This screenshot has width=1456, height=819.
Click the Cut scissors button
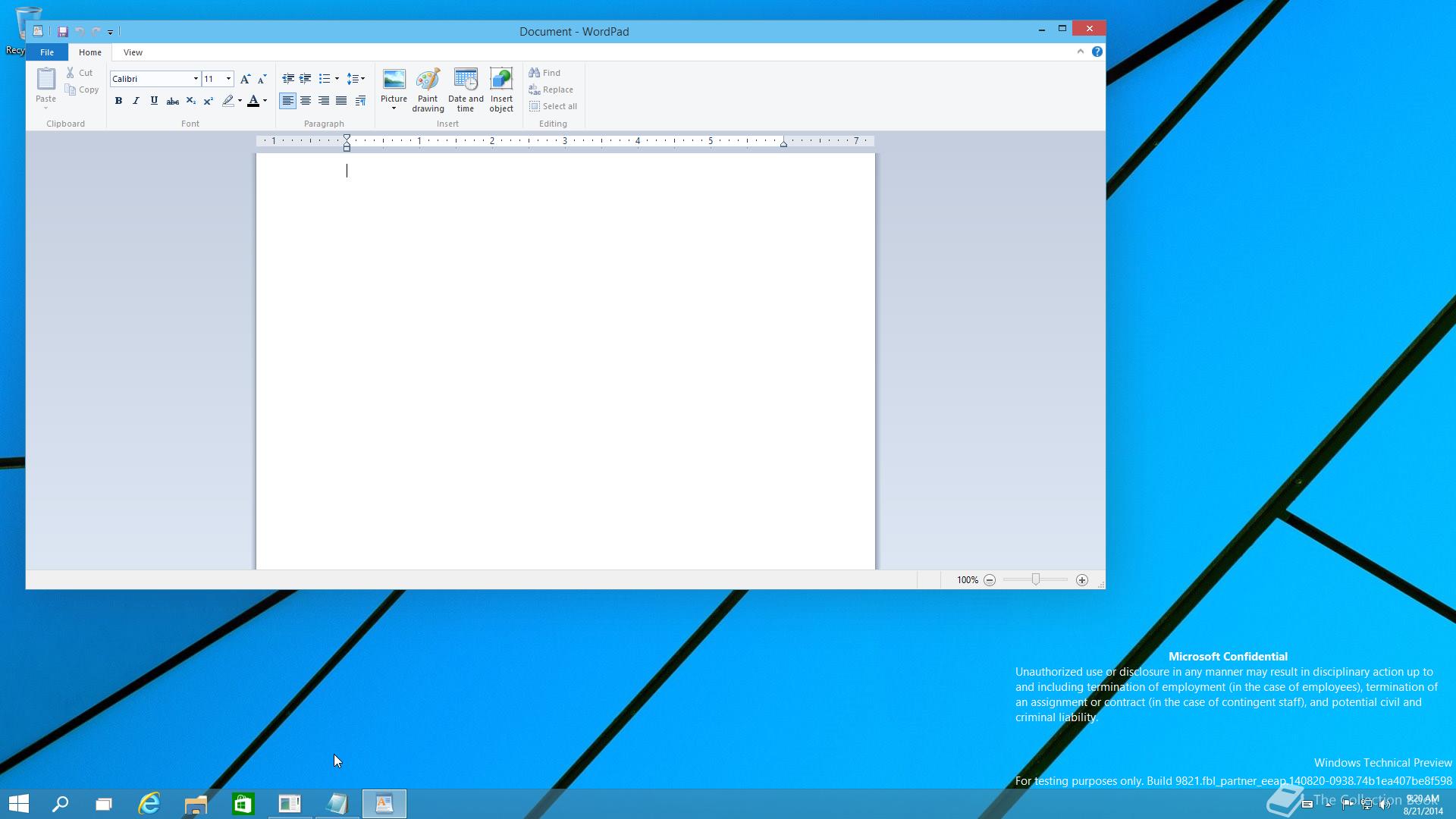[x=79, y=73]
